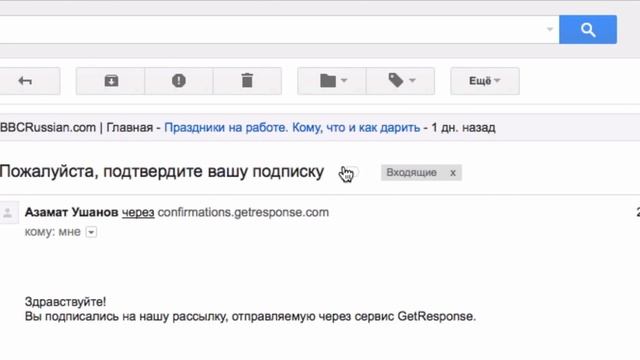Click sender name Азамат Ушанов

tap(71, 212)
